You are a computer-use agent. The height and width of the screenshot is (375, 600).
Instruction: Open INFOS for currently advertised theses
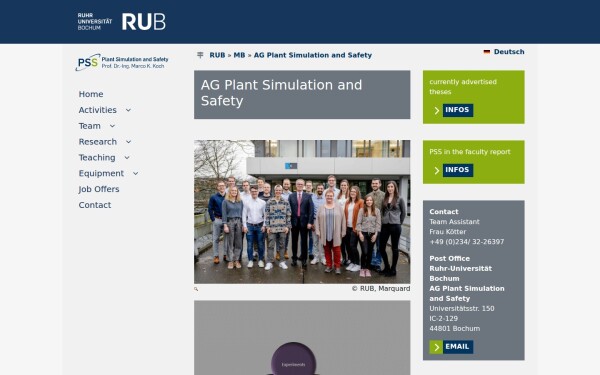[458, 110]
